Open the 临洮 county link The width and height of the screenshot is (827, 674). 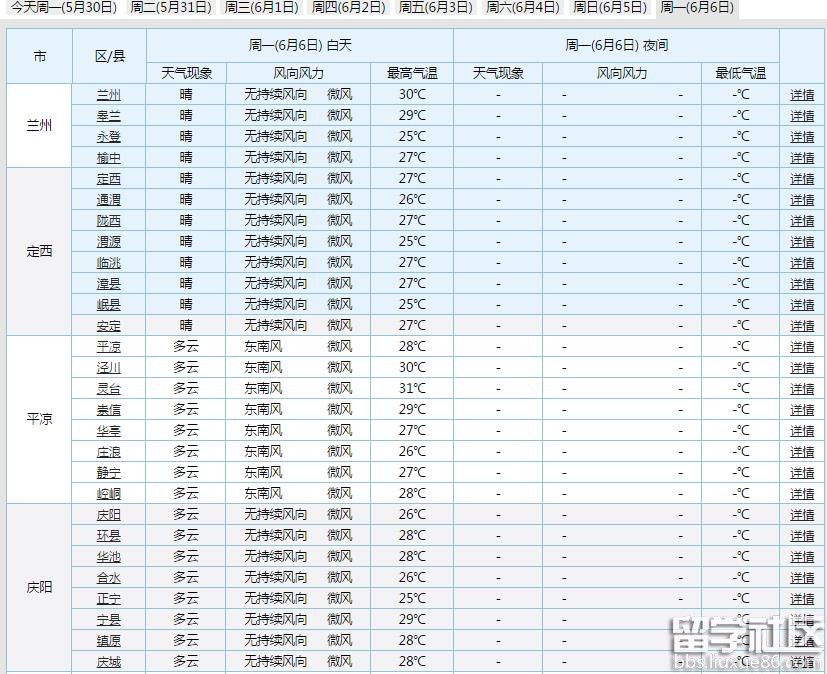click(x=109, y=263)
